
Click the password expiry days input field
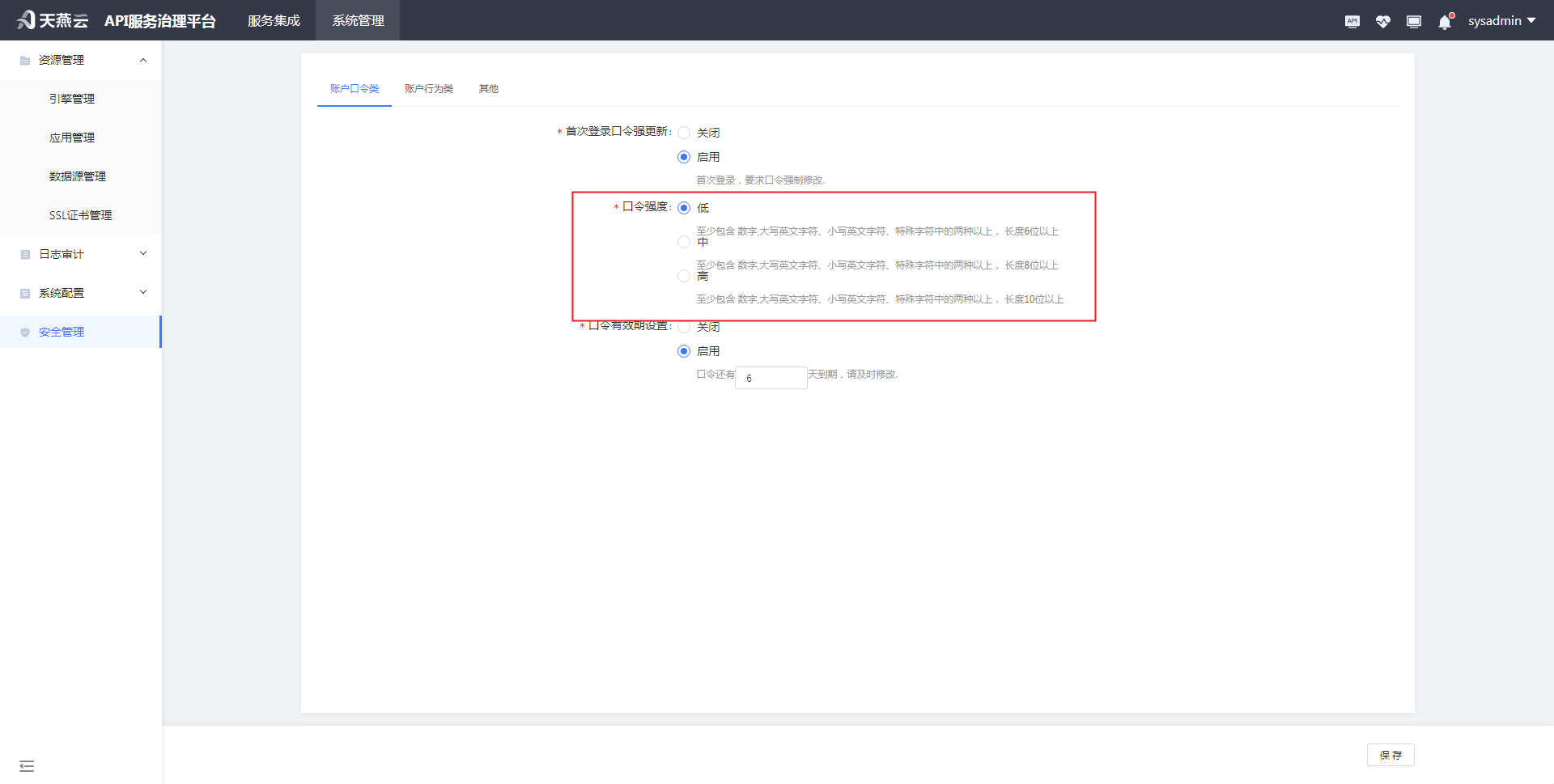[x=770, y=378]
